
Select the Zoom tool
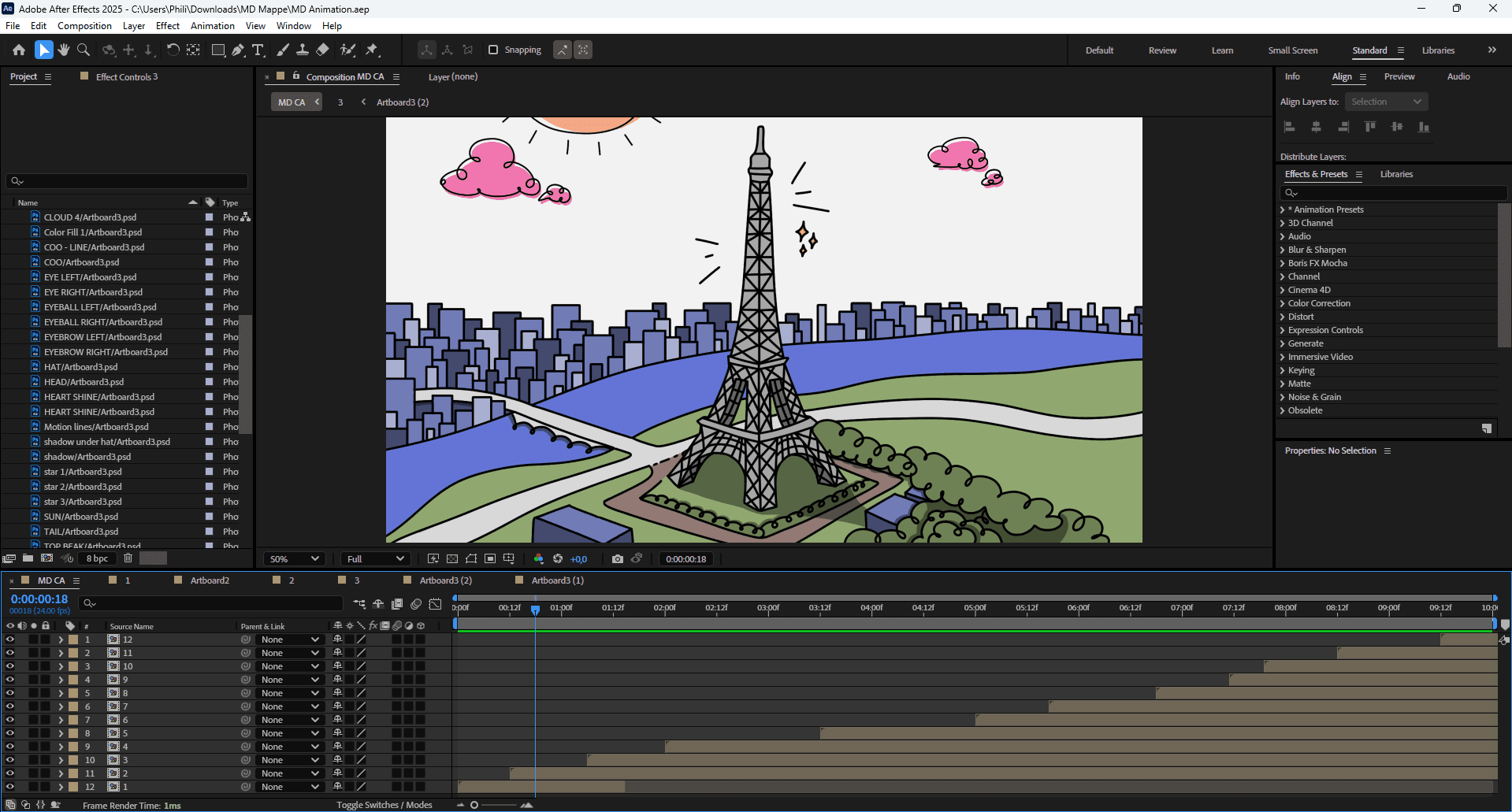point(84,50)
